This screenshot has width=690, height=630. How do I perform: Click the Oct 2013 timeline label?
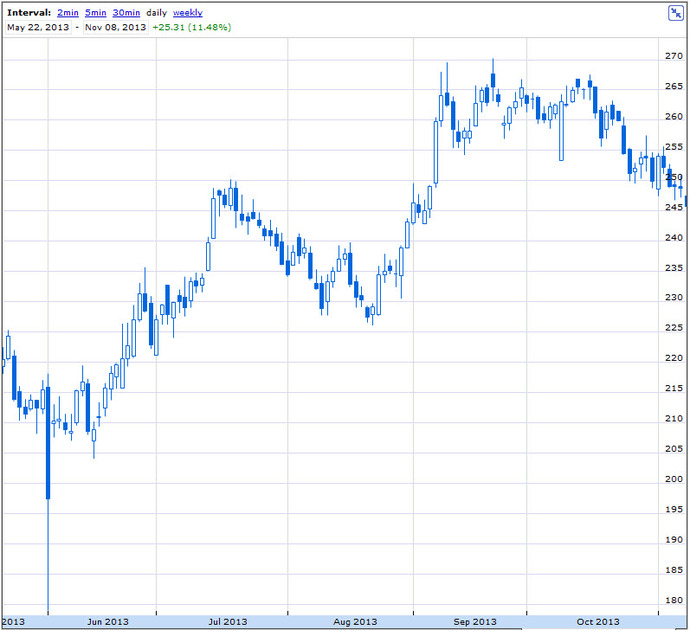598,622
